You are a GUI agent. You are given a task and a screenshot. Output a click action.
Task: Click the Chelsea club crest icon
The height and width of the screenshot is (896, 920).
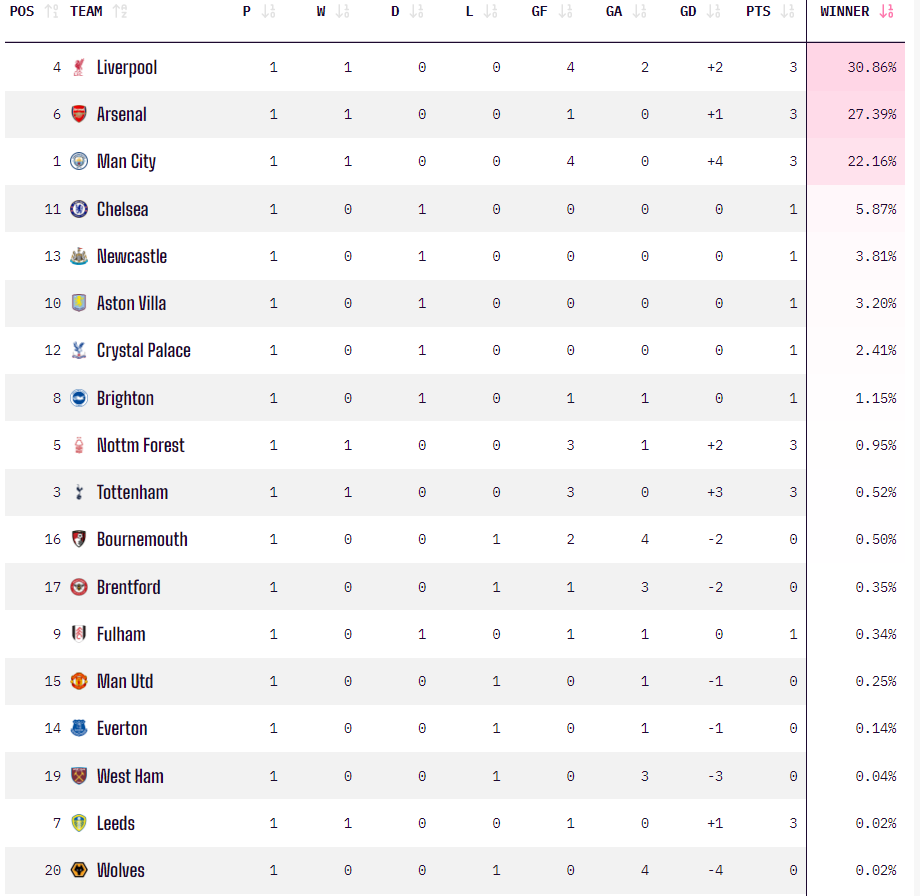coord(79,209)
